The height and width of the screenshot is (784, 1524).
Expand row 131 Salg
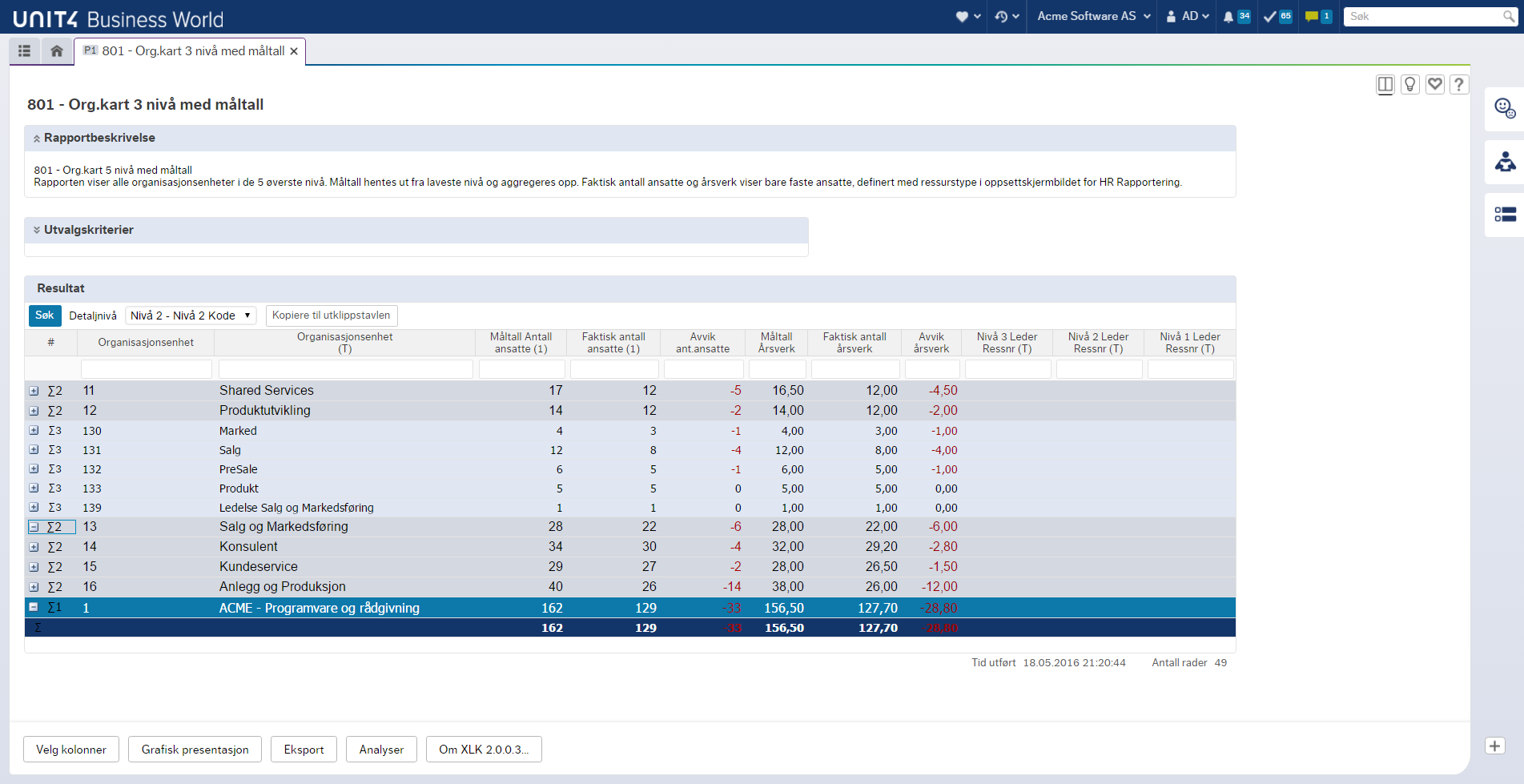tap(34, 449)
